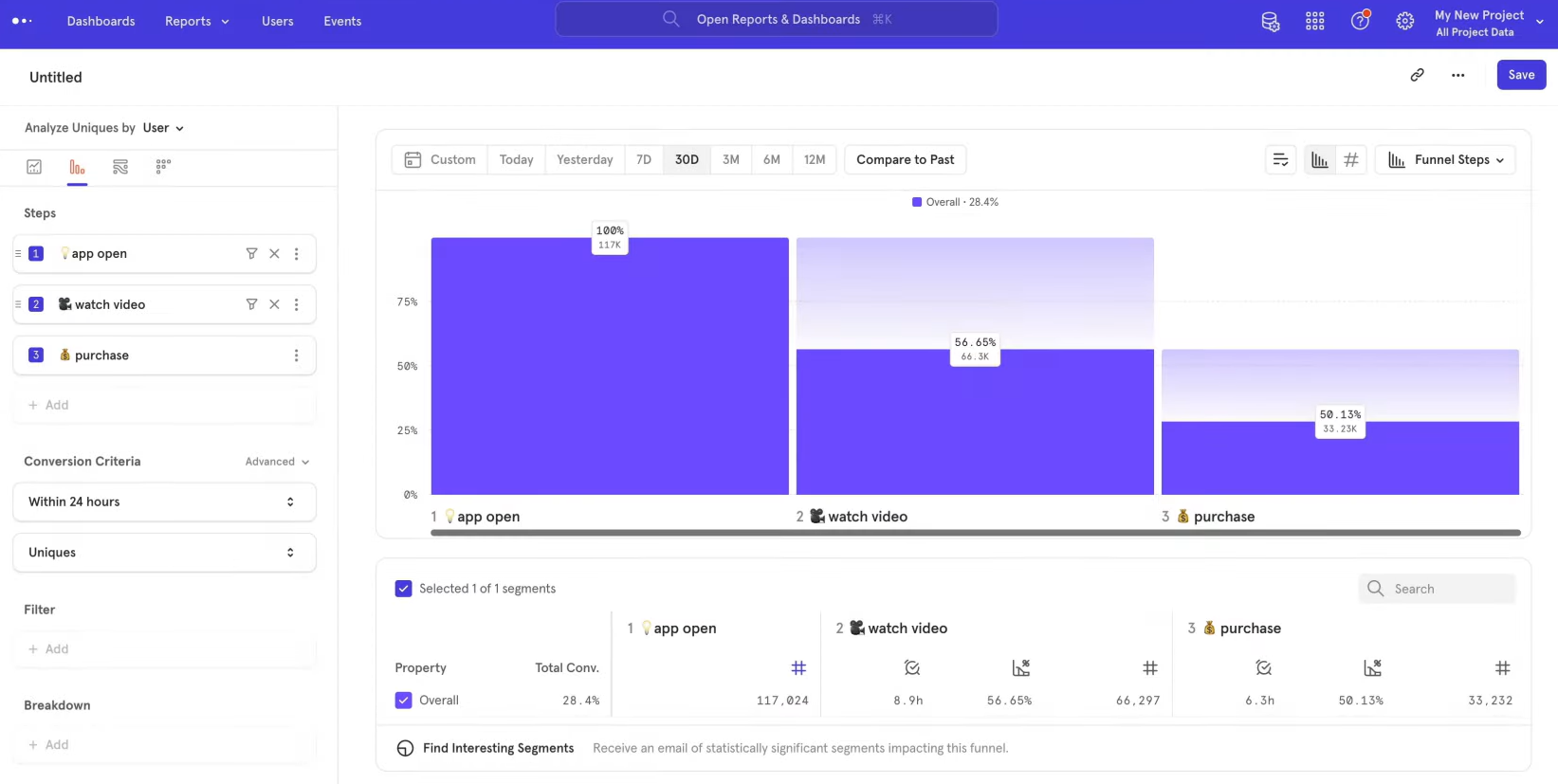The height and width of the screenshot is (784, 1558).
Task: Open the Within 24 hours dropdown
Action: coord(164,502)
